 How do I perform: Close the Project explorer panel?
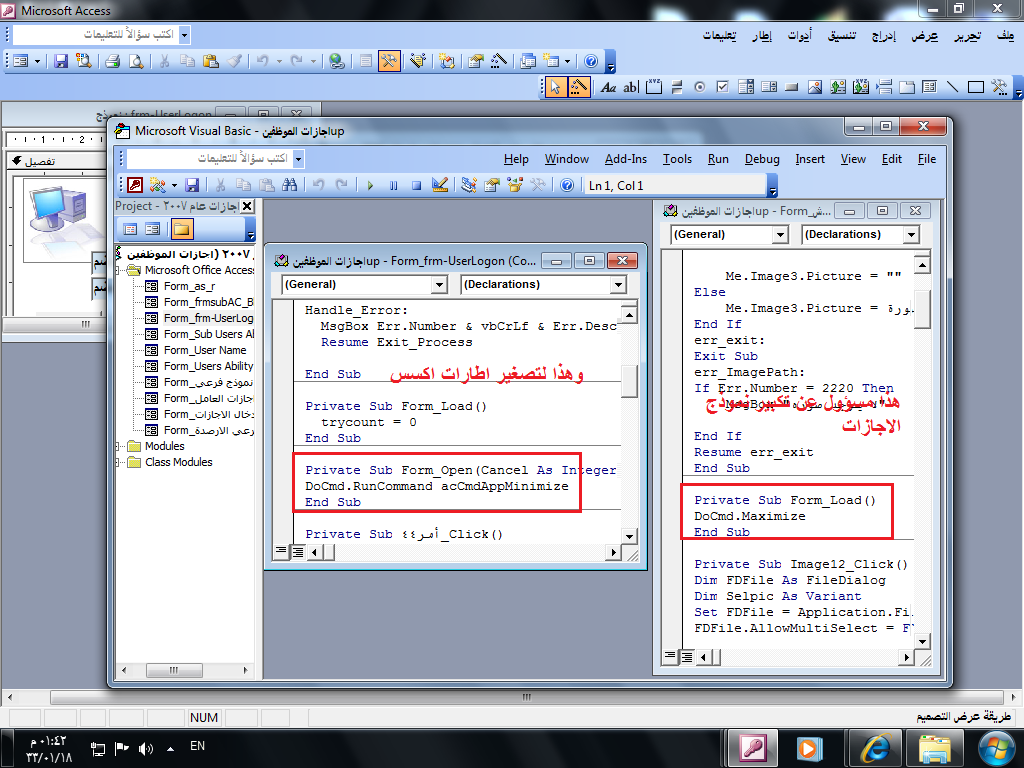(247, 206)
